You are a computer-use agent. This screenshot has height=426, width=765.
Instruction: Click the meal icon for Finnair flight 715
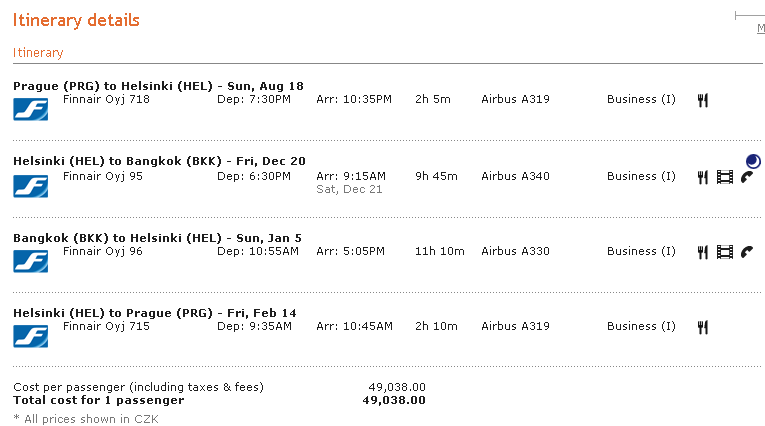point(703,327)
